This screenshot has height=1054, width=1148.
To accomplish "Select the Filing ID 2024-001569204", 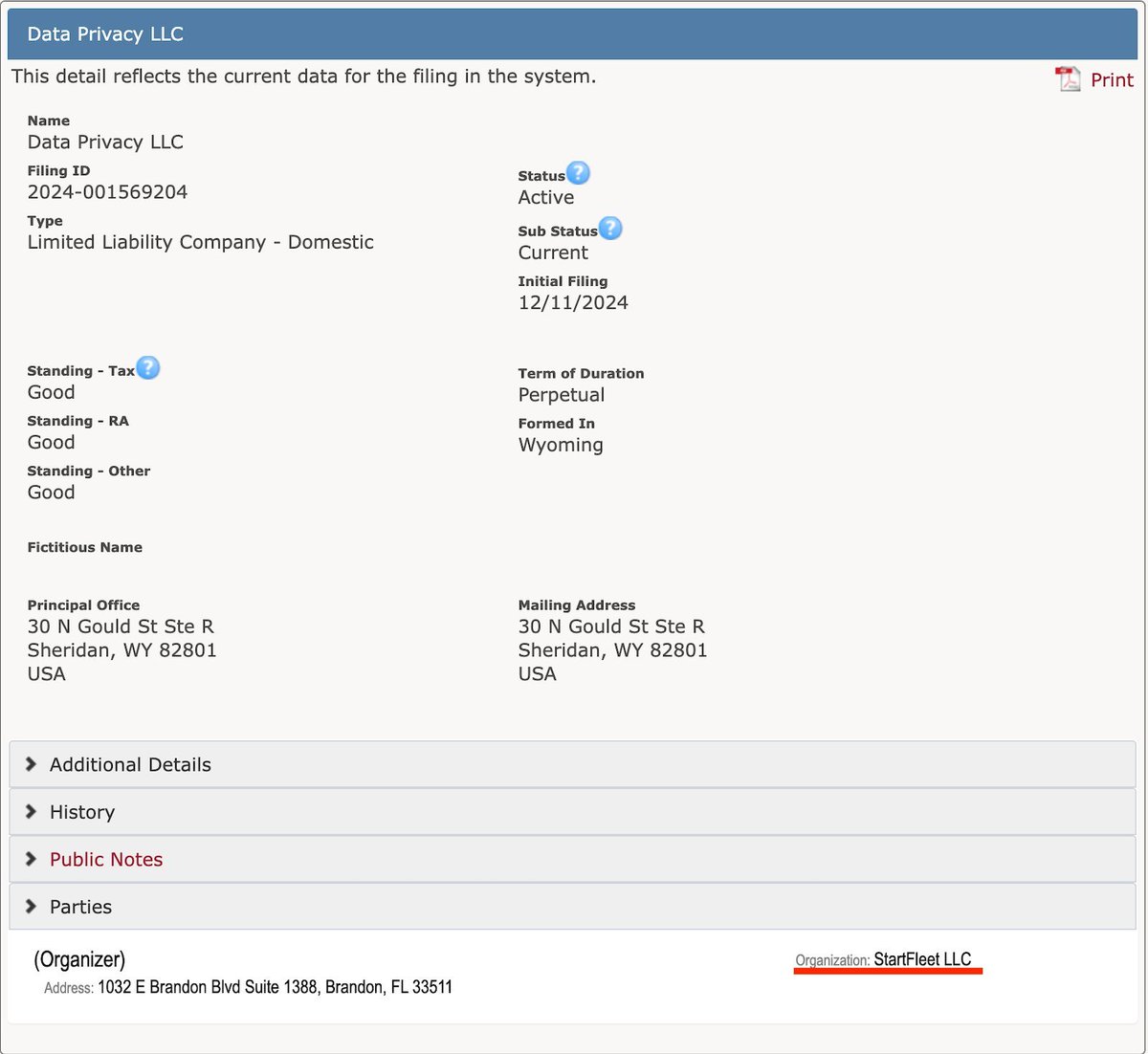I will [x=107, y=192].
